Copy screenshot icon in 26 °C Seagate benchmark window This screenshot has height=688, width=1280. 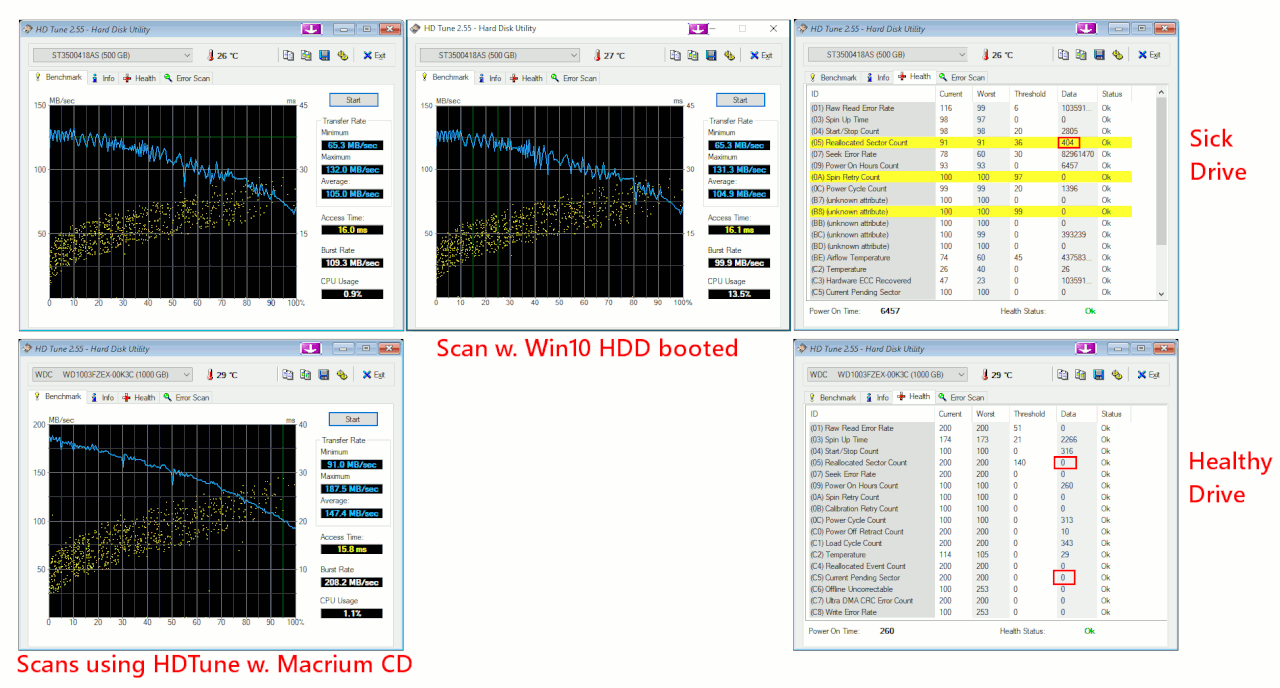[x=306, y=56]
